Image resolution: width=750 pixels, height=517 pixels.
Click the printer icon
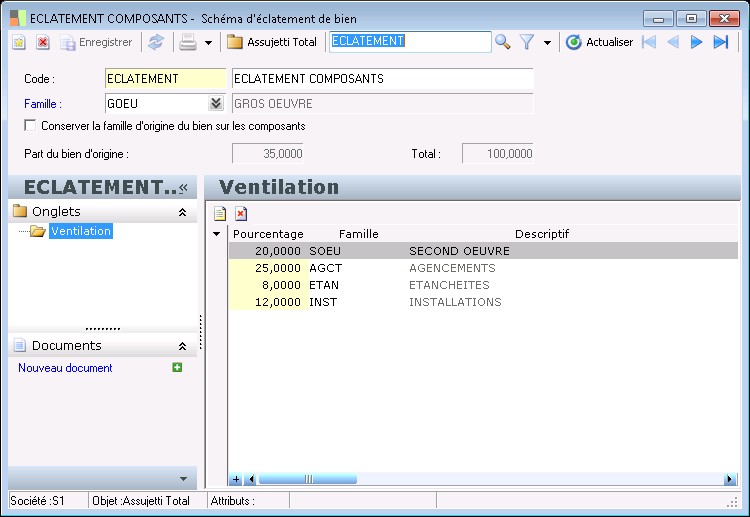pyautogui.click(x=188, y=43)
